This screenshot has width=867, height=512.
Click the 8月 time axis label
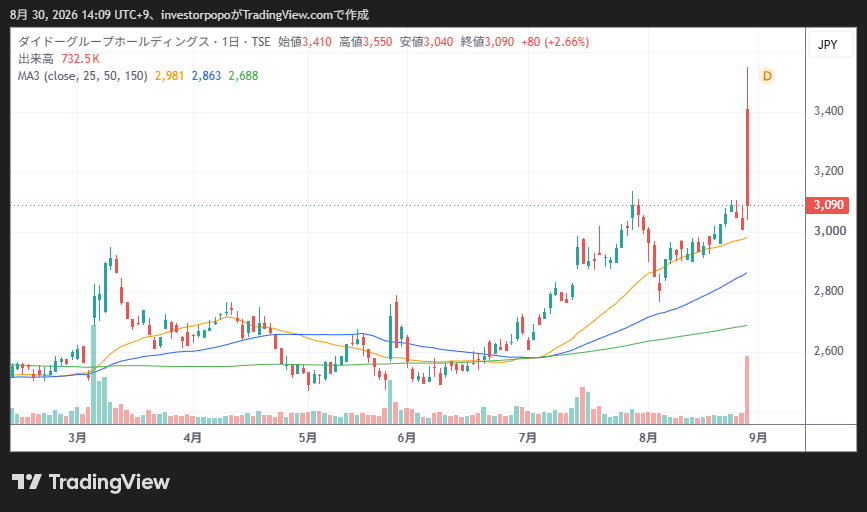[648, 438]
